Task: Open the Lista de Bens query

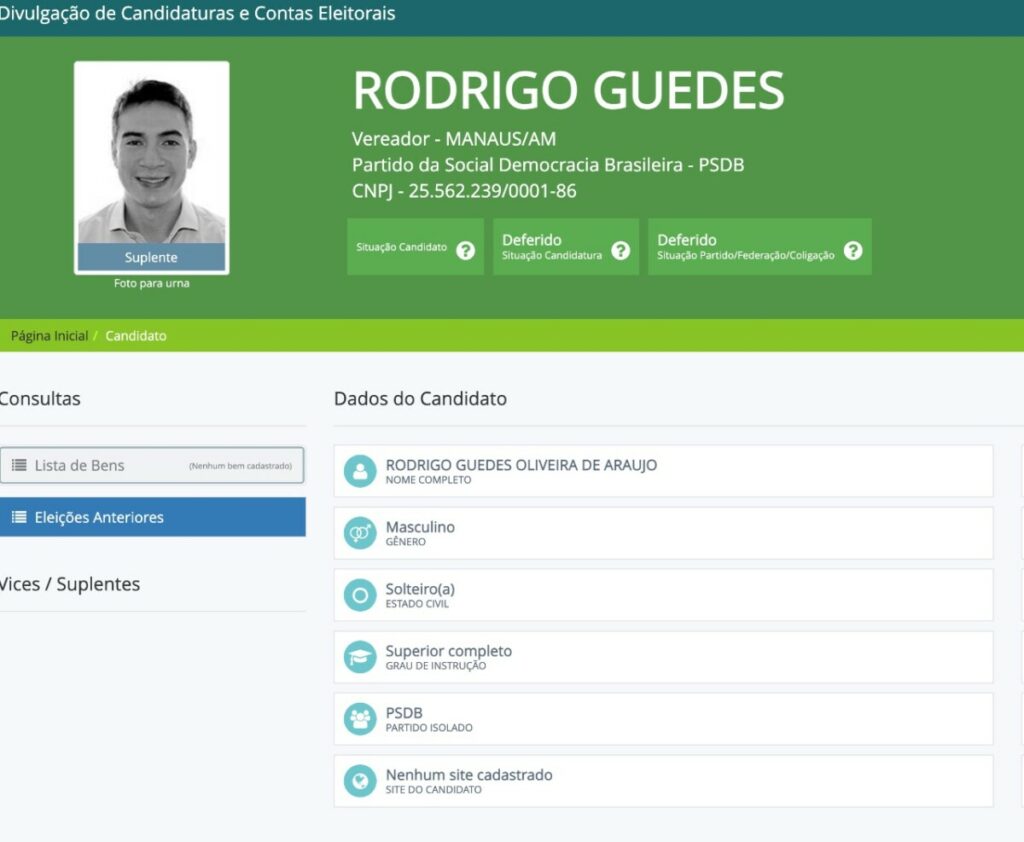Action: click(x=152, y=465)
